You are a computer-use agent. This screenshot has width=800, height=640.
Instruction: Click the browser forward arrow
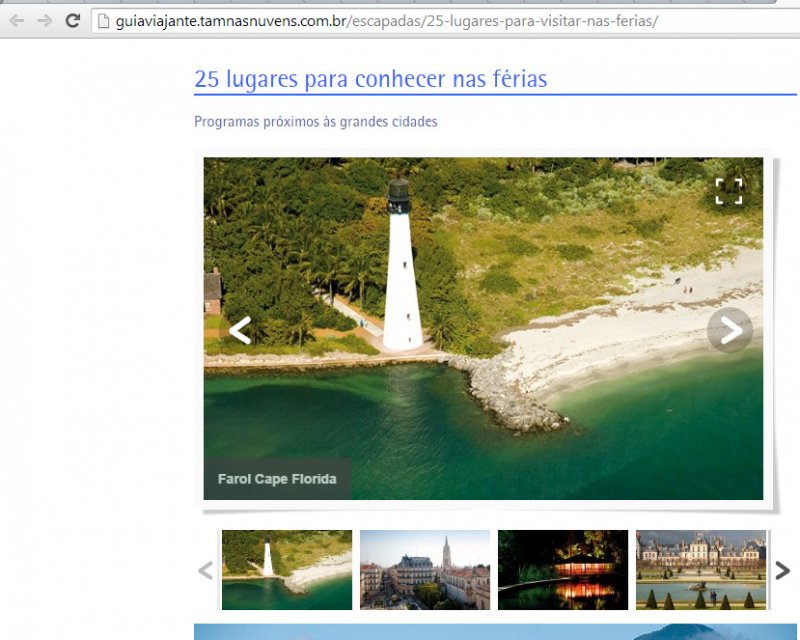[x=45, y=21]
